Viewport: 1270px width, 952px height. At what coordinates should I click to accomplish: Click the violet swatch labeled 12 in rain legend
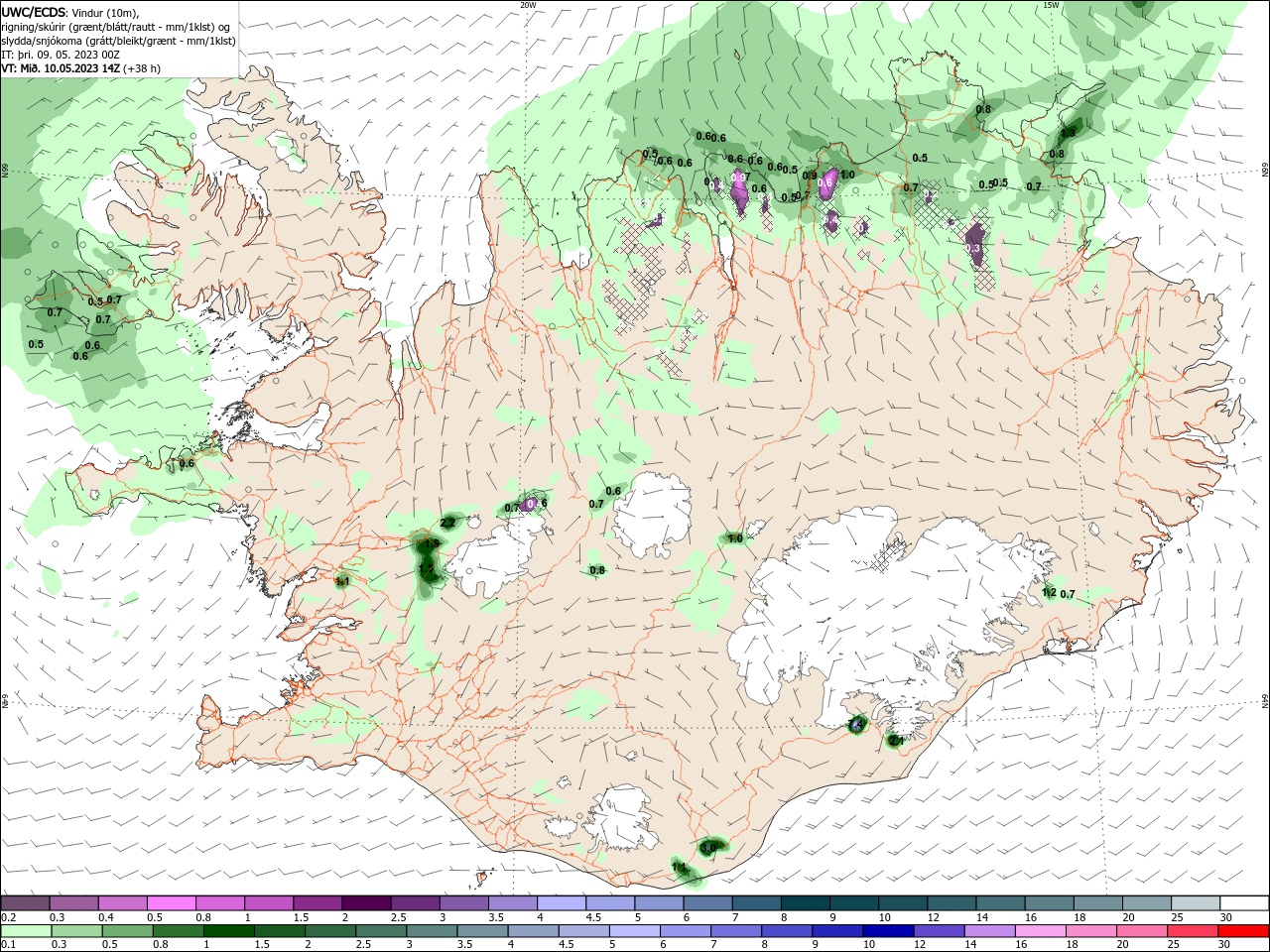point(939,931)
